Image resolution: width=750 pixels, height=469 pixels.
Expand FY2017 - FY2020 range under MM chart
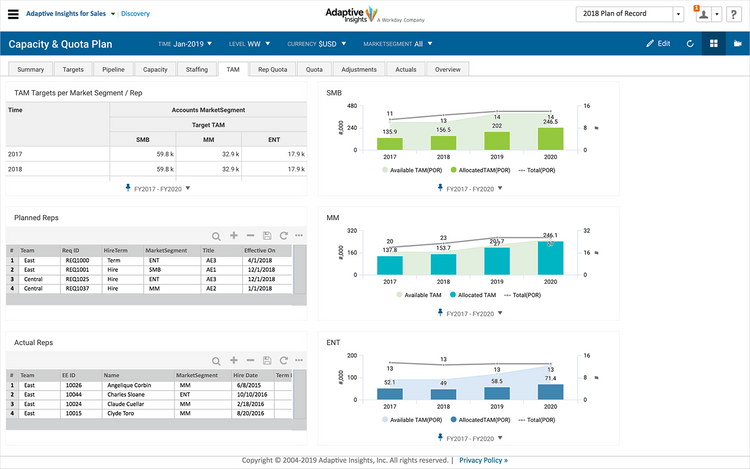[500, 313]
